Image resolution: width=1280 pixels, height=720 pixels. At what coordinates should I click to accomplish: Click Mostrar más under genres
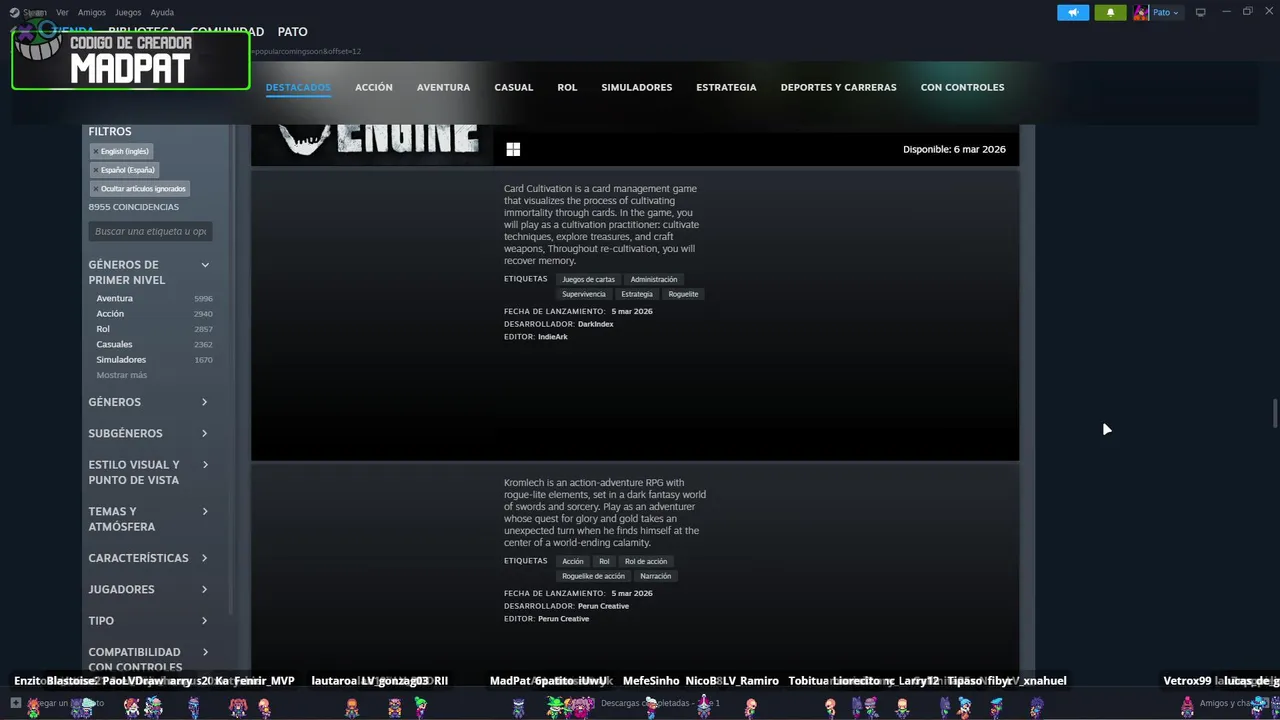(121, 375)
